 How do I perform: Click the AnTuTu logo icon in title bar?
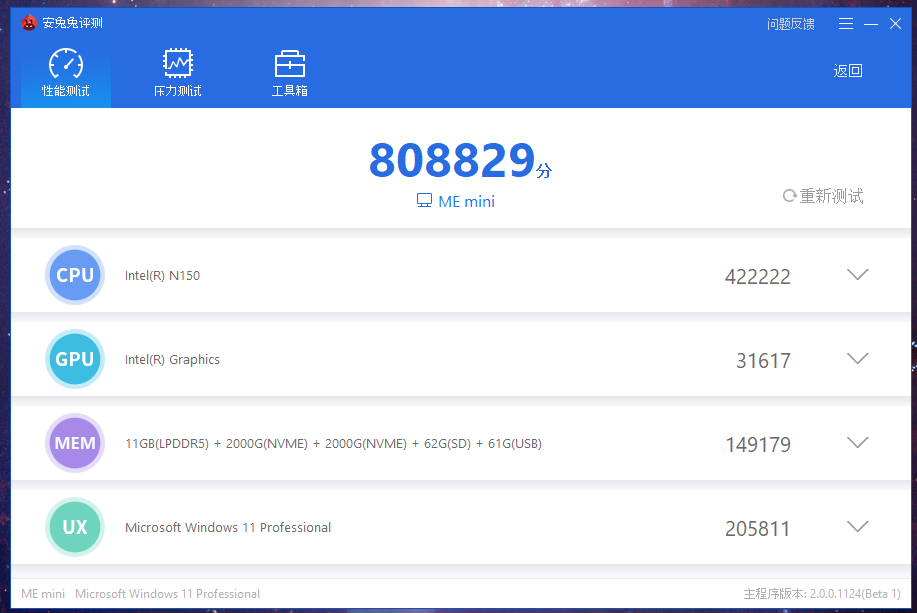29,23
